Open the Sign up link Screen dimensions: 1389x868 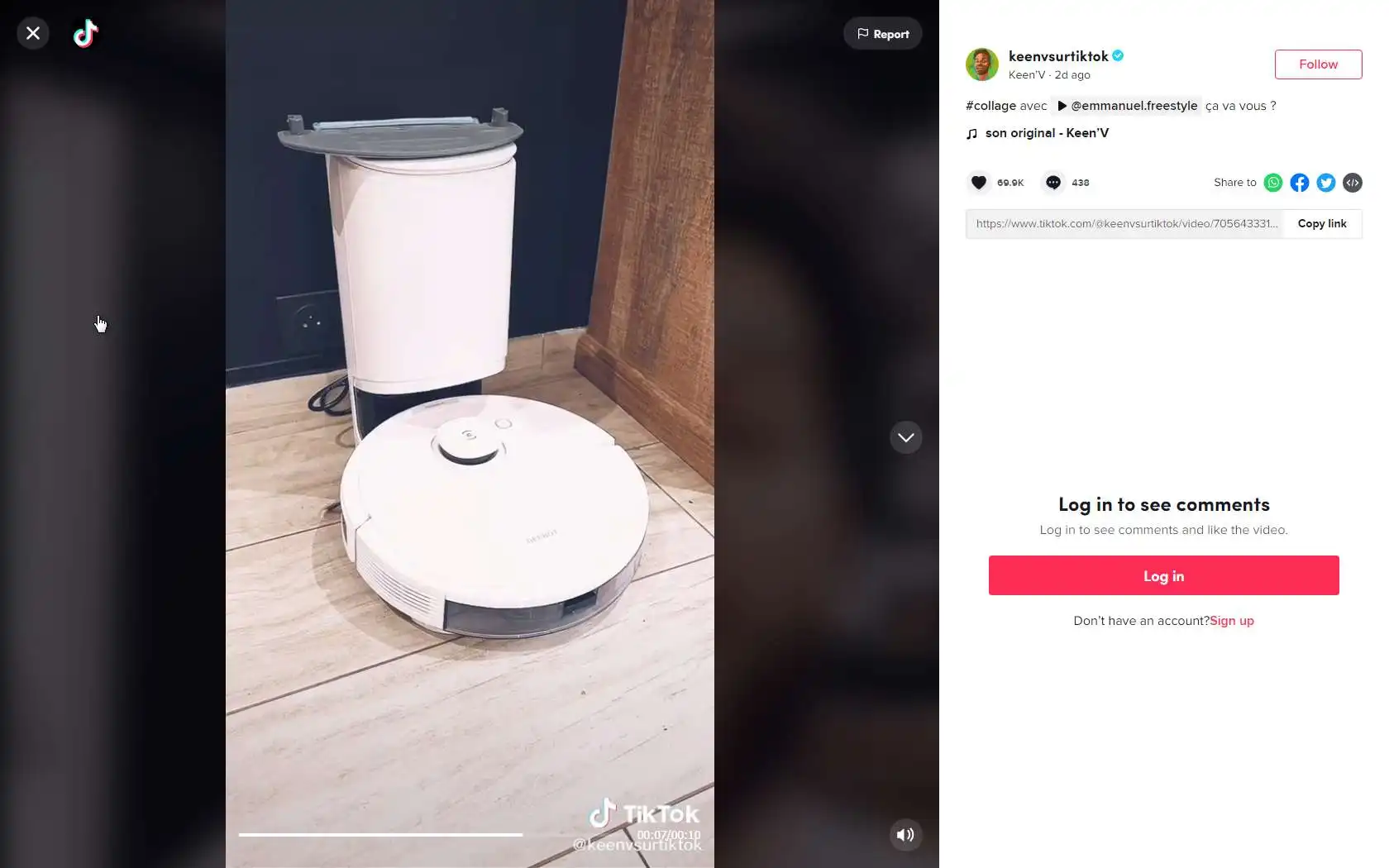coord(1232,621)
